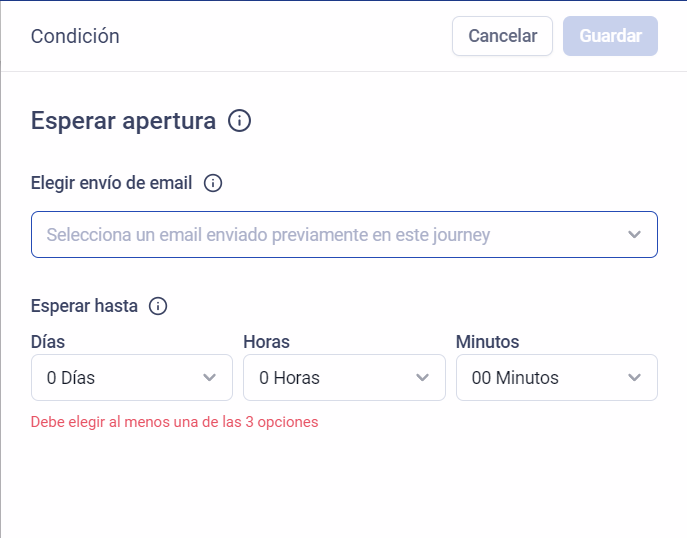Click the Guardar button

click(610, 36)
